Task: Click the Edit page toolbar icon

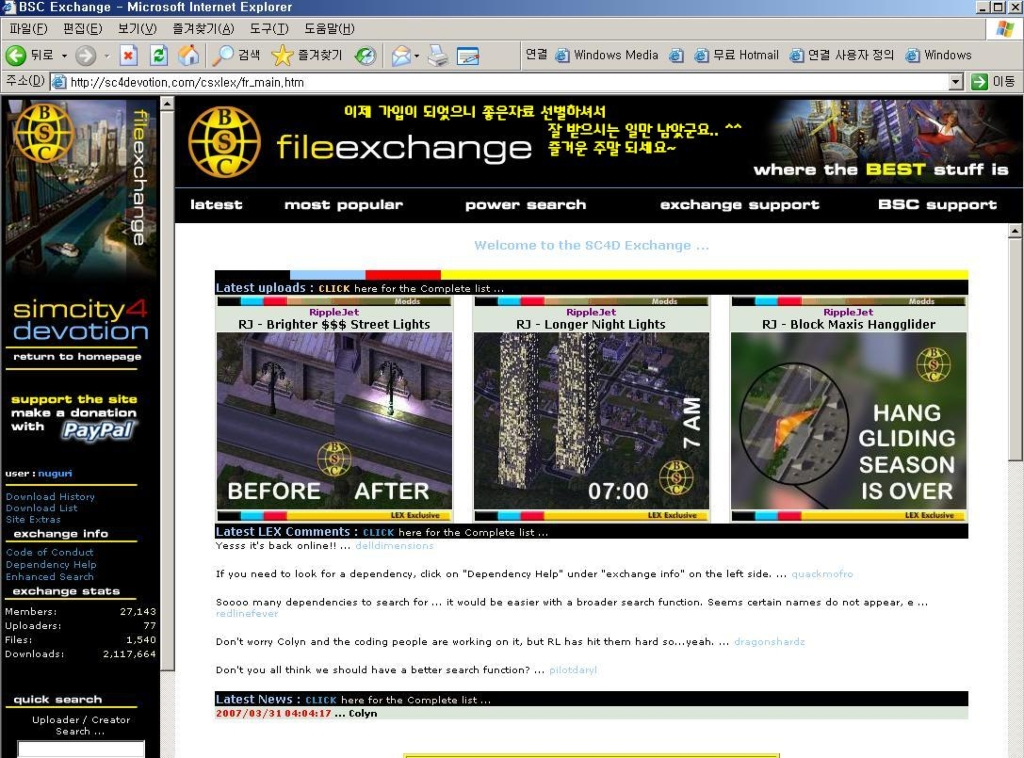Action: pyautogui.click(x=468, y=55)
